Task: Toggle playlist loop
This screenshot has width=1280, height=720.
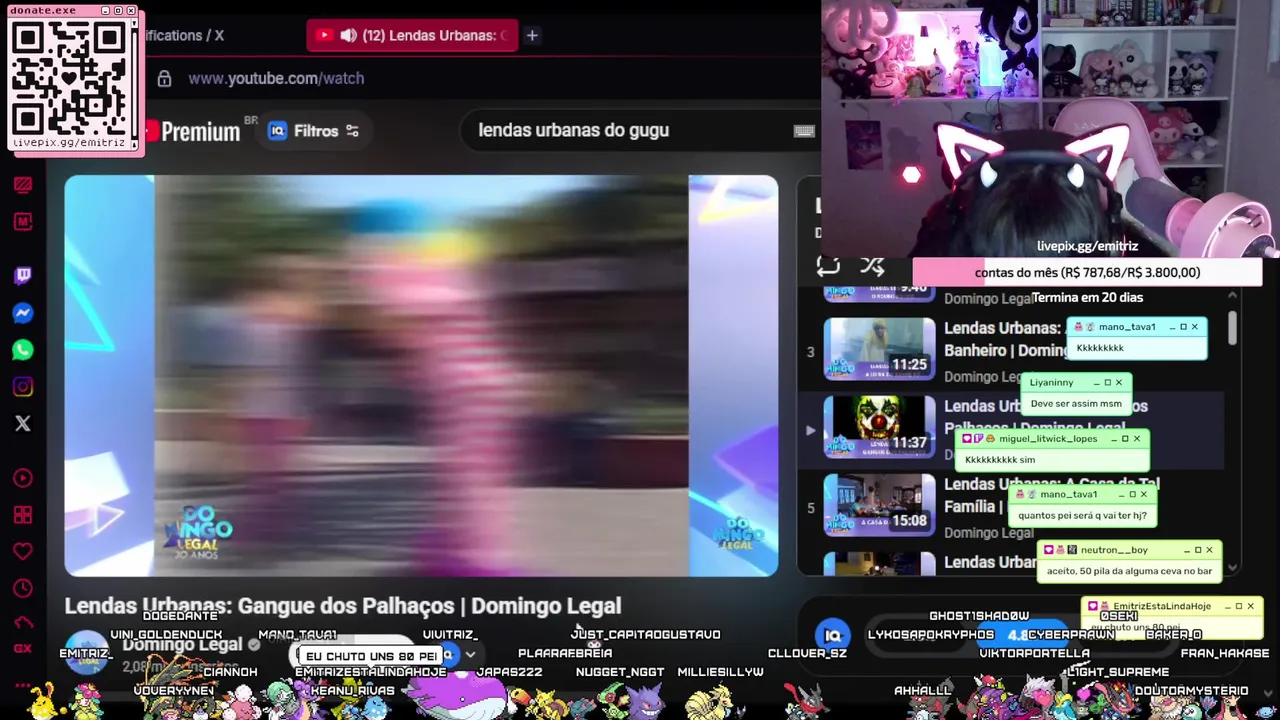Action: click(x=828, y=266)
